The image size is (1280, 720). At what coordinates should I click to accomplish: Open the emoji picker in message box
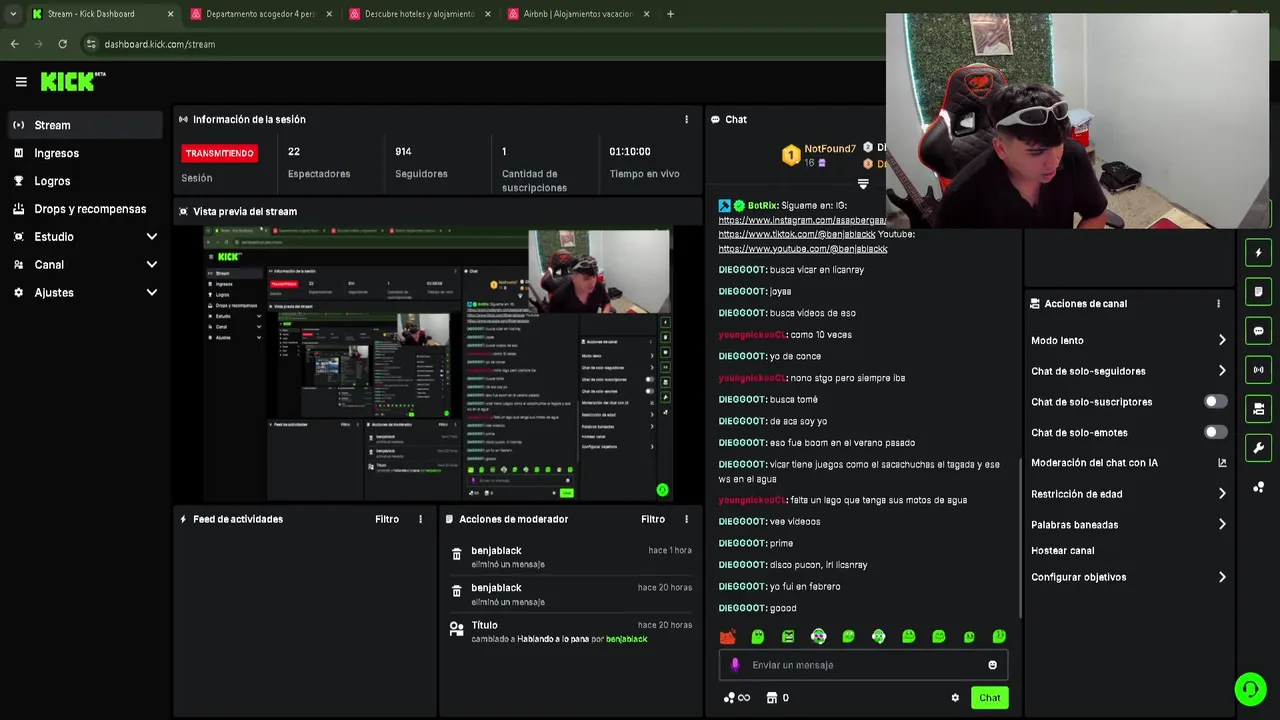992,665
